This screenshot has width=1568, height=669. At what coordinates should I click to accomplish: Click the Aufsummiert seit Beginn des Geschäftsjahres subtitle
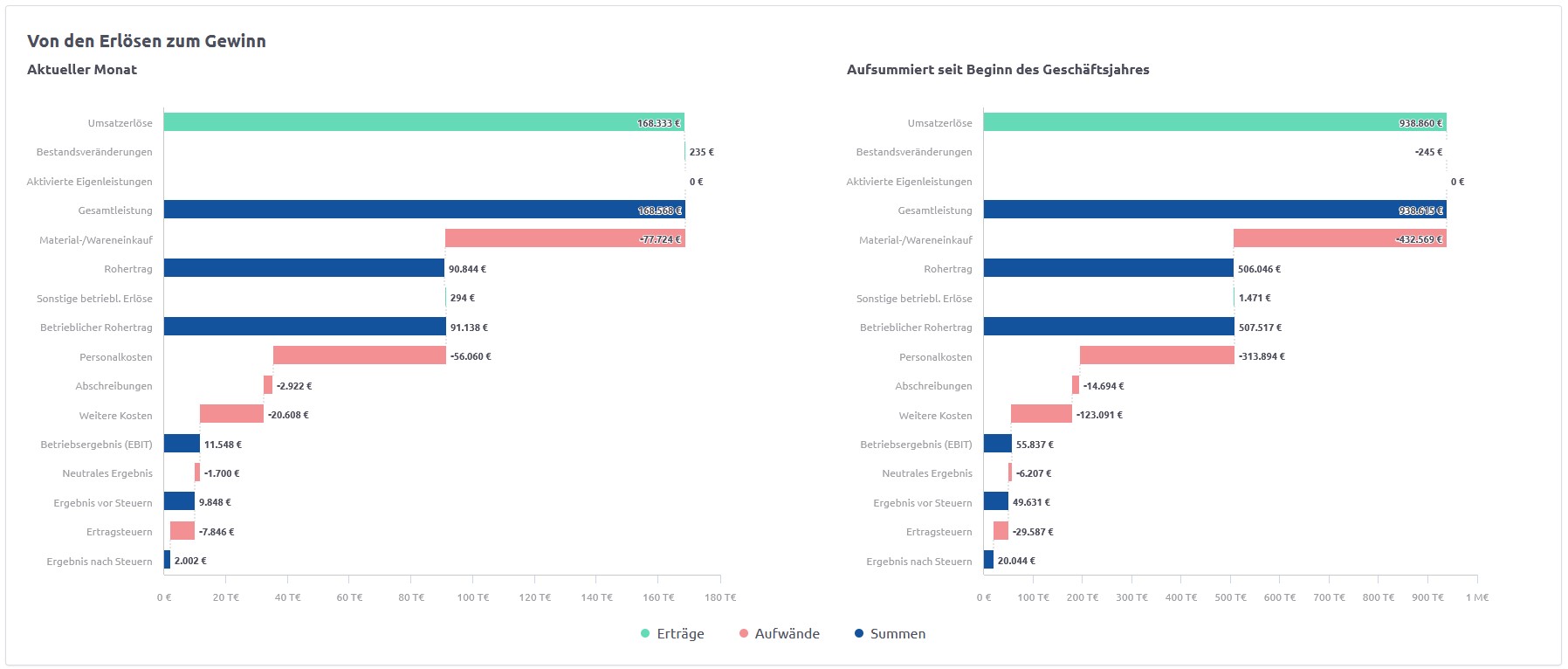click(x=998, y=70)
